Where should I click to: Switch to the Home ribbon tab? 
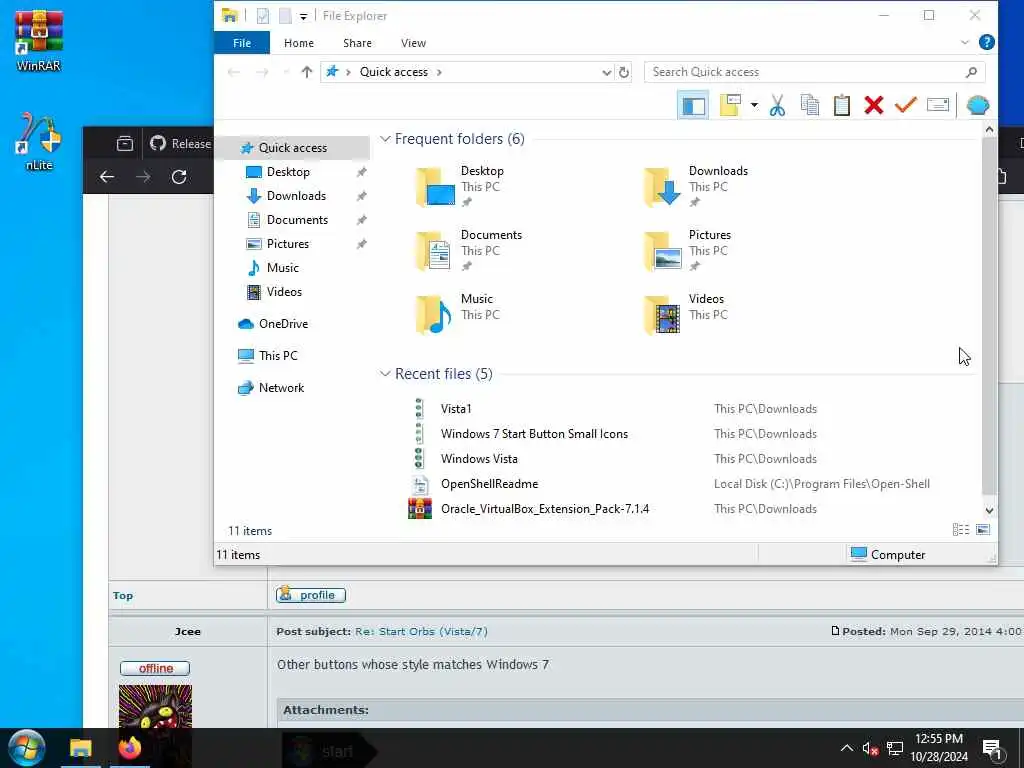298,43
